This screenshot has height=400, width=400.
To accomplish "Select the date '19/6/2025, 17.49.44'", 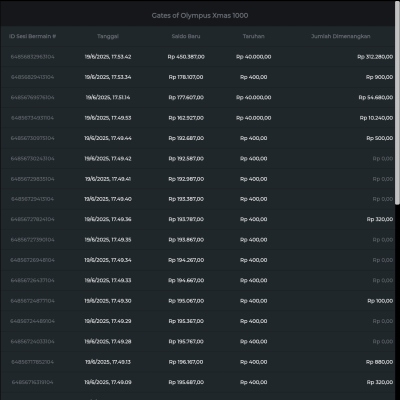I will [108, 138].
